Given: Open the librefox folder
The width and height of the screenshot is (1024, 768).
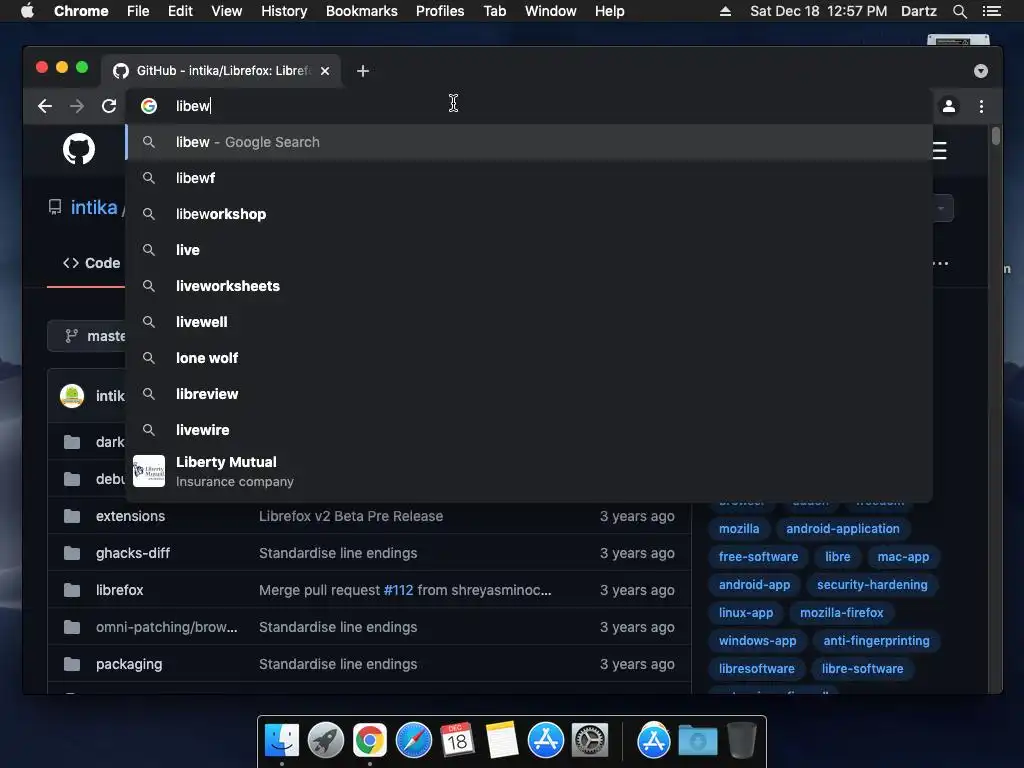Looking at the screenshot, I should tap(120, 590).
